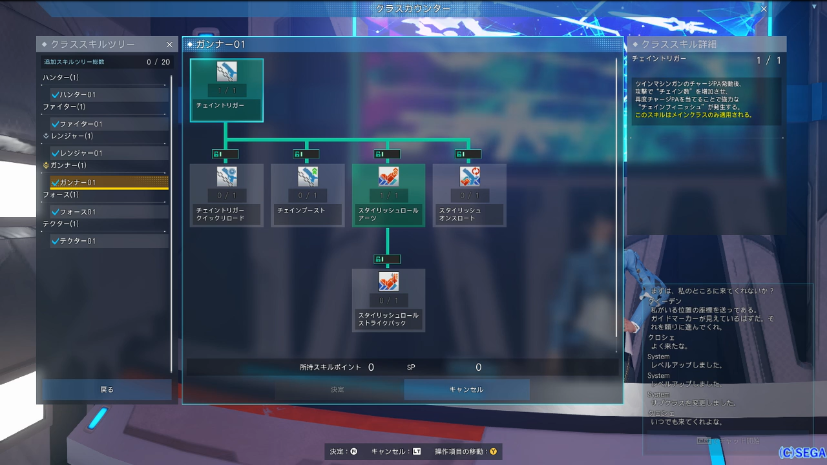Toggle checkmark on ガンナー01 tree
Viewport: 827px width, 465px height.
55,182
